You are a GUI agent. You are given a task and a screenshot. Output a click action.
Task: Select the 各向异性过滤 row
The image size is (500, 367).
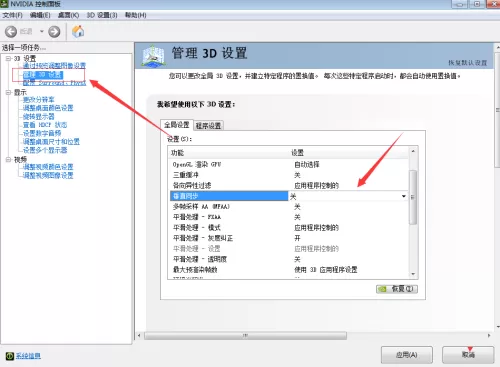[289, 185]
